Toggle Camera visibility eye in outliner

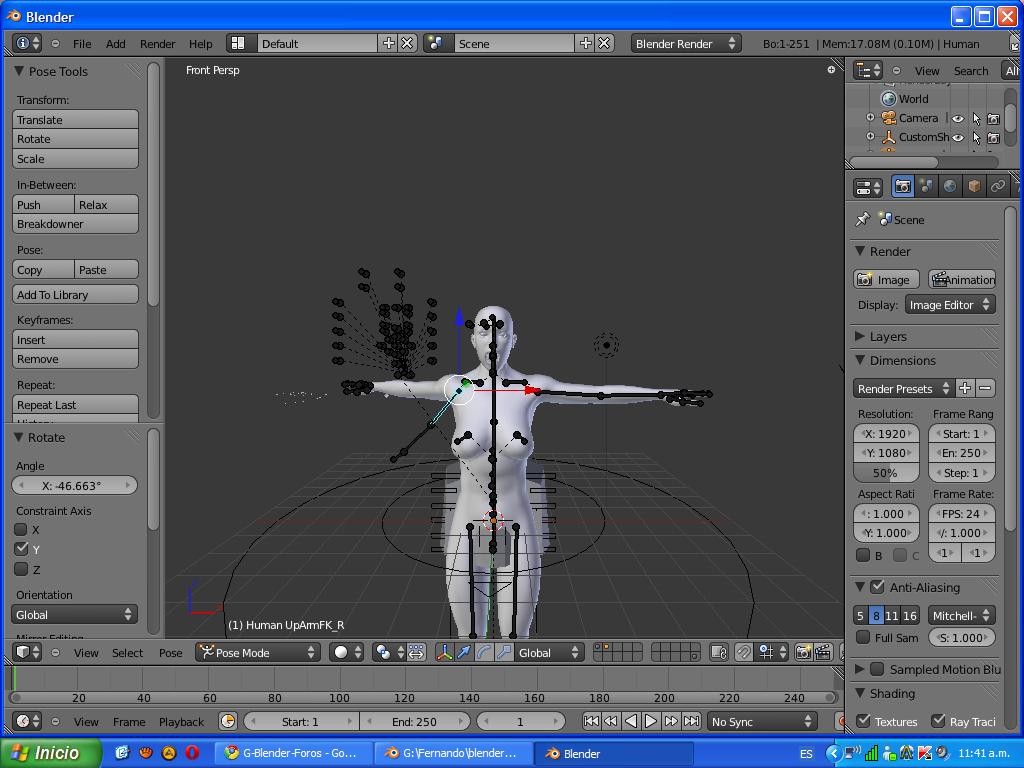click(957, 118)
